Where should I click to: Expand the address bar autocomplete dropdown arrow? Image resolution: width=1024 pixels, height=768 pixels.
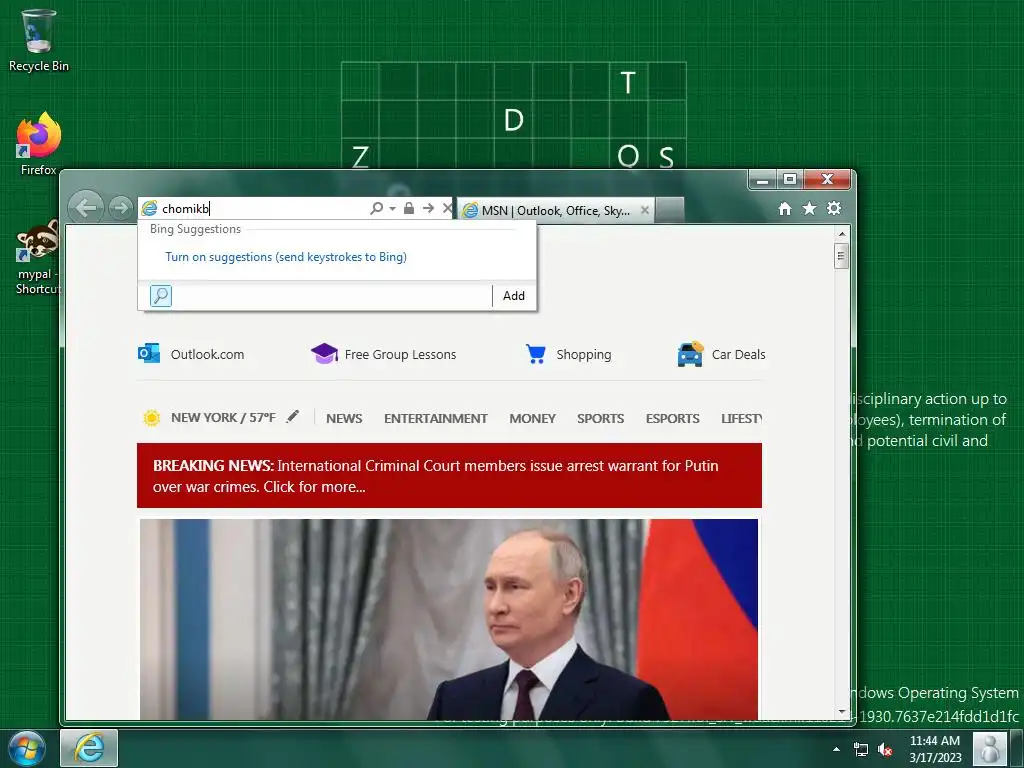click(x=392, y=209)
